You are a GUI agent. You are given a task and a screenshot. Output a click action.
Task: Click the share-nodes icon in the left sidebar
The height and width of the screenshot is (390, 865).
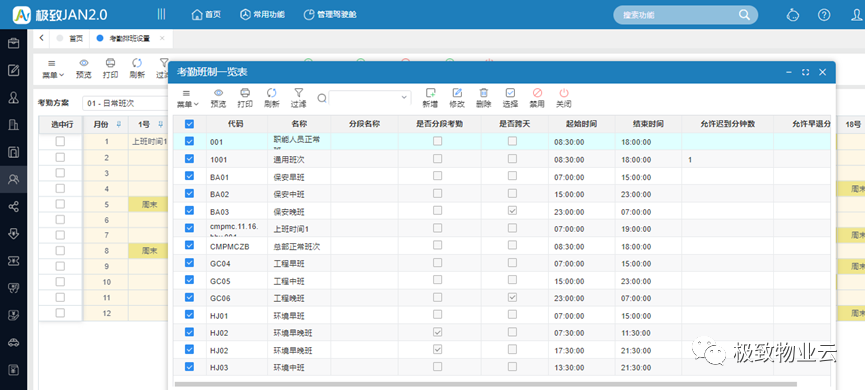(13, 207)
